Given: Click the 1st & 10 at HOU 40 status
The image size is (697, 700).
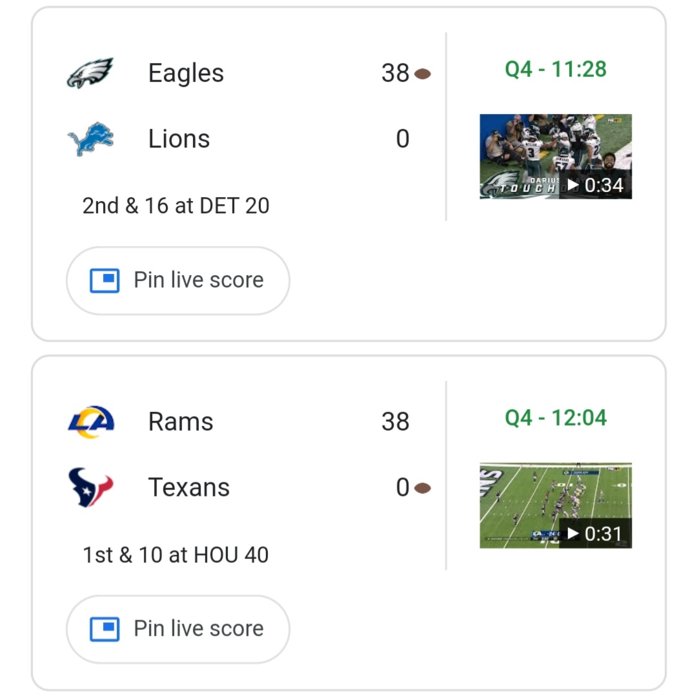Looking at the screenshot, I should coord(176,555).
